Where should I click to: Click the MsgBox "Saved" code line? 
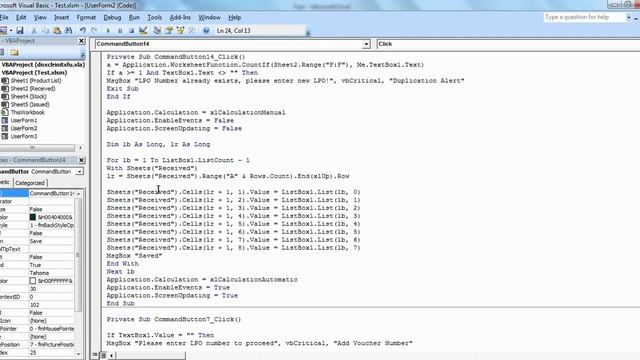(134, 256)
